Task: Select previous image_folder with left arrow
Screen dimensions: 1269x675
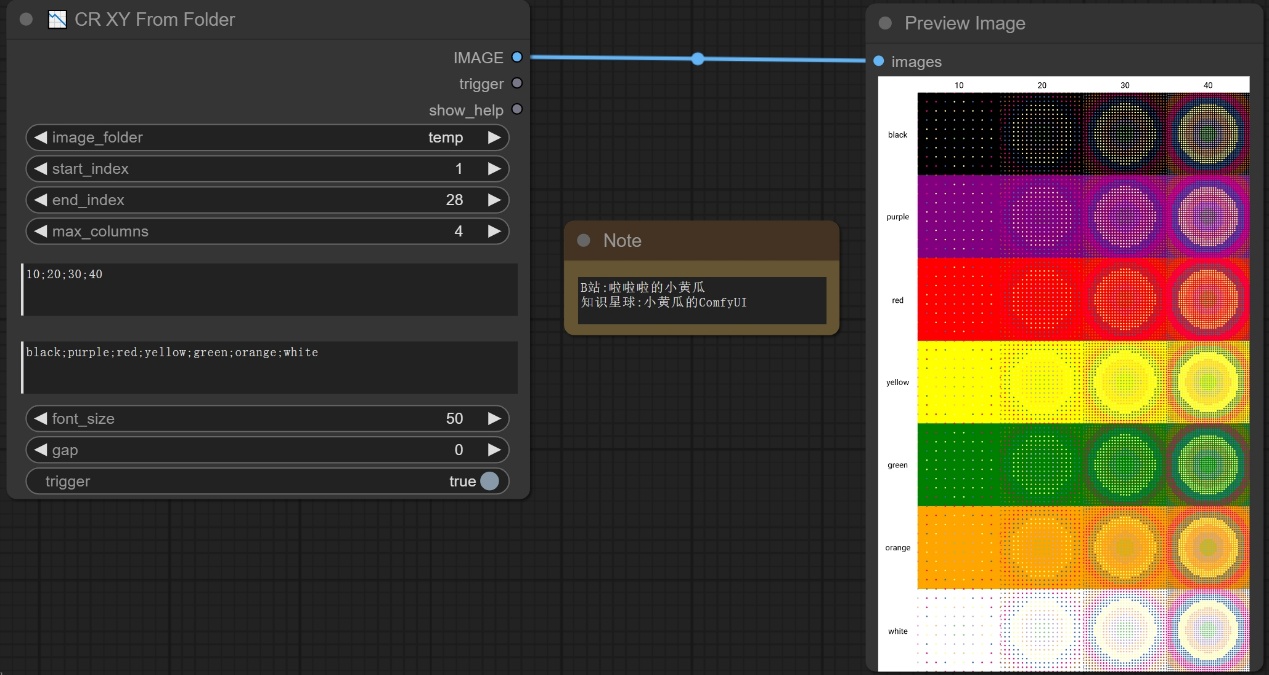Action: coord(41,138)
